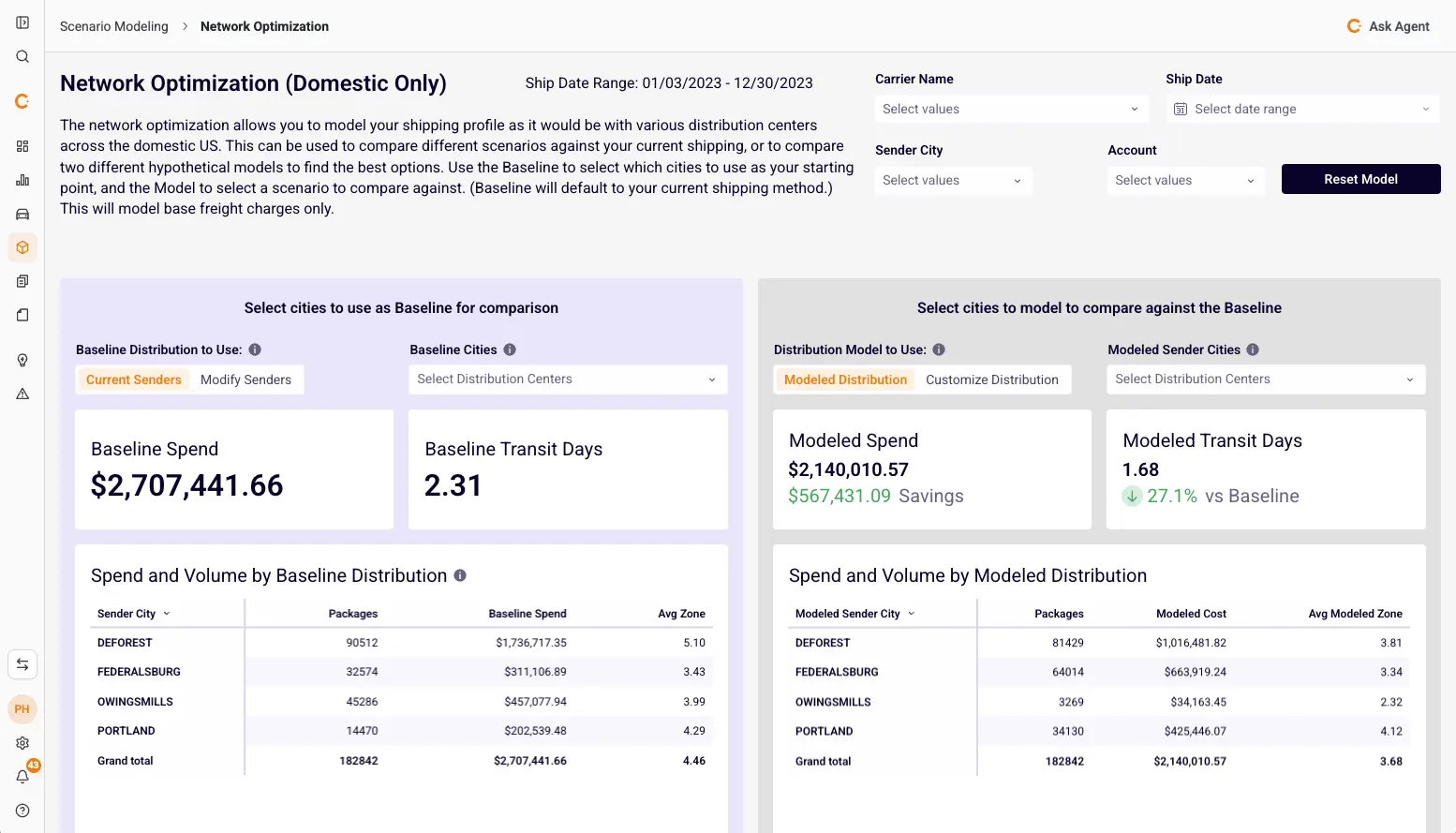Click Ask Agent in top right

point(1389,26)
